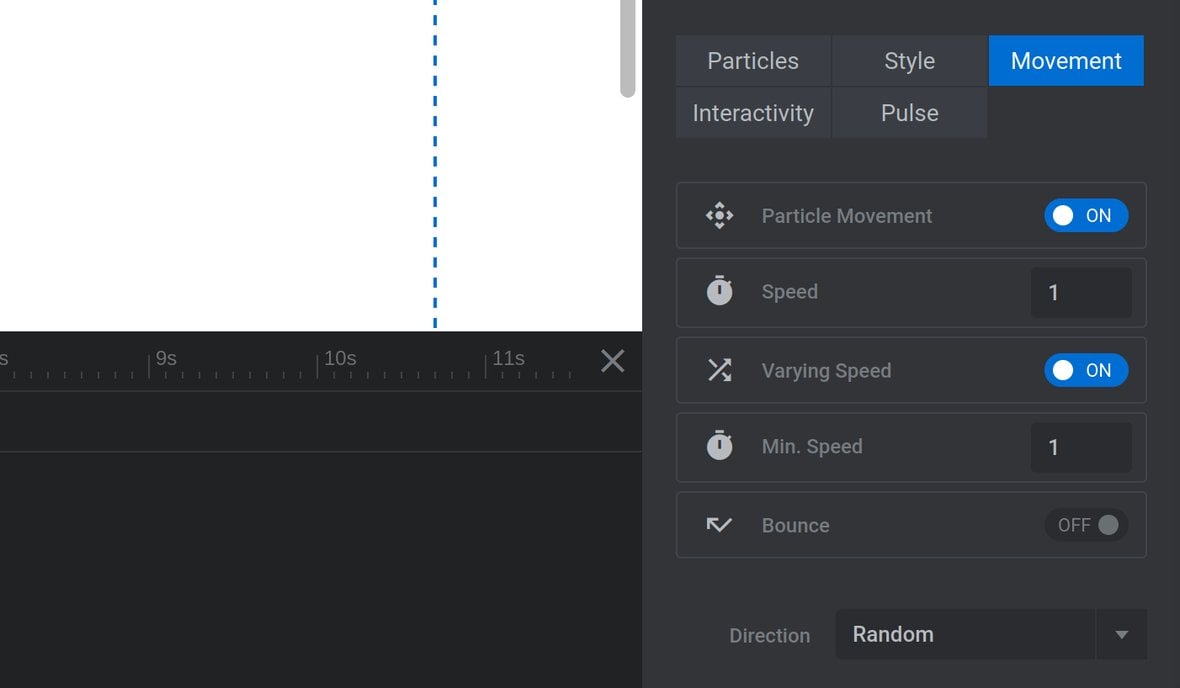
Task: Enable the Bounce toggle
Action: click(x=1086, y=525)
